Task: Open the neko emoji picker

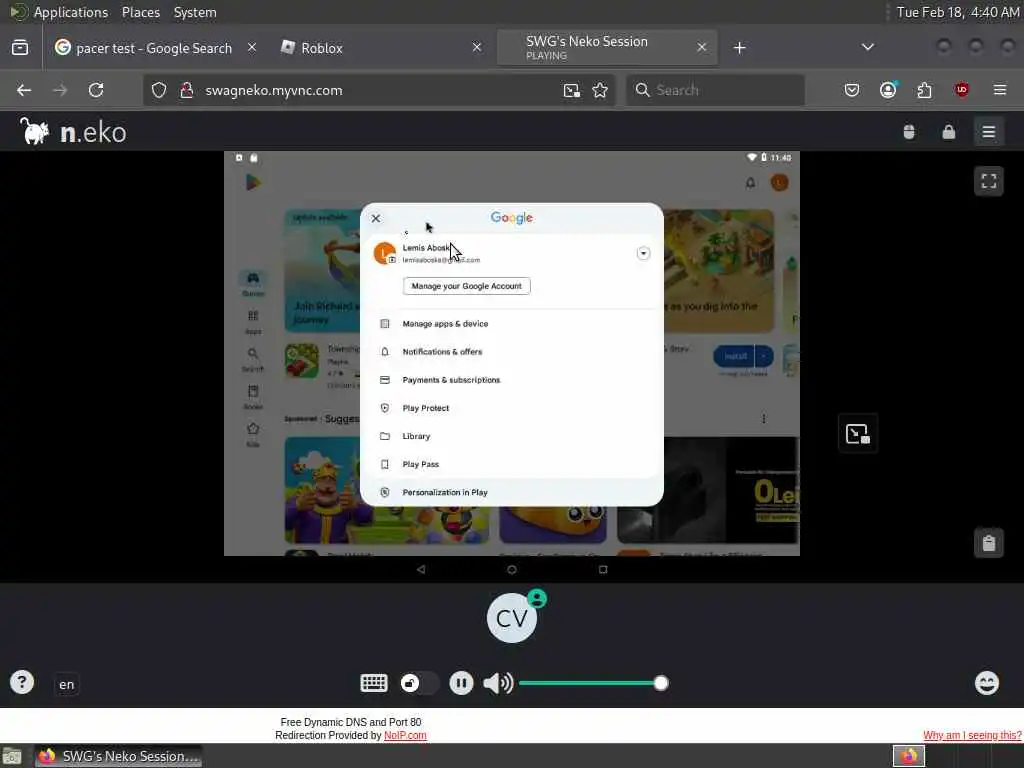Action: coord(987,683)
